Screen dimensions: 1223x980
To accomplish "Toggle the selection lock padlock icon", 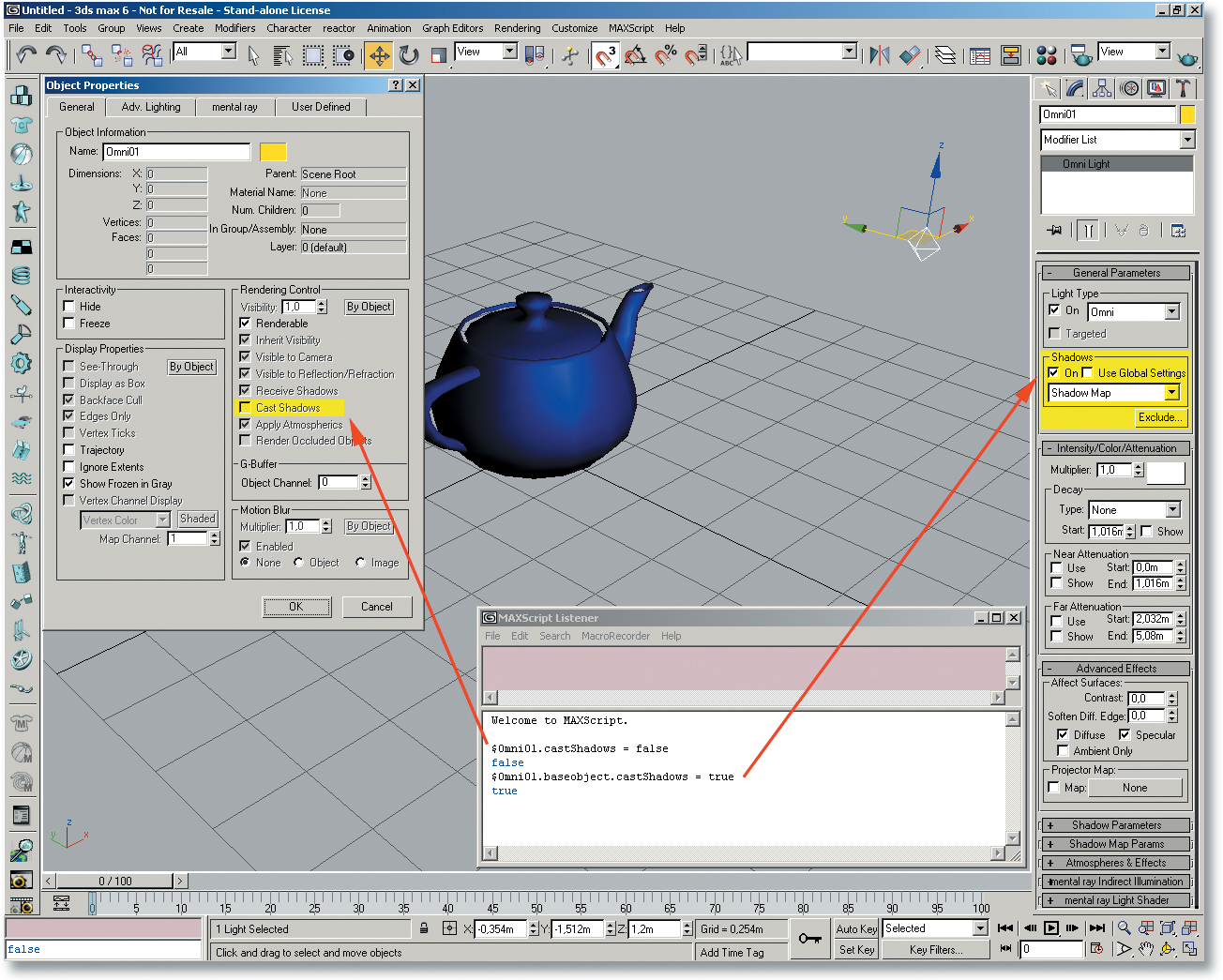I will click(x=424, y=928).
